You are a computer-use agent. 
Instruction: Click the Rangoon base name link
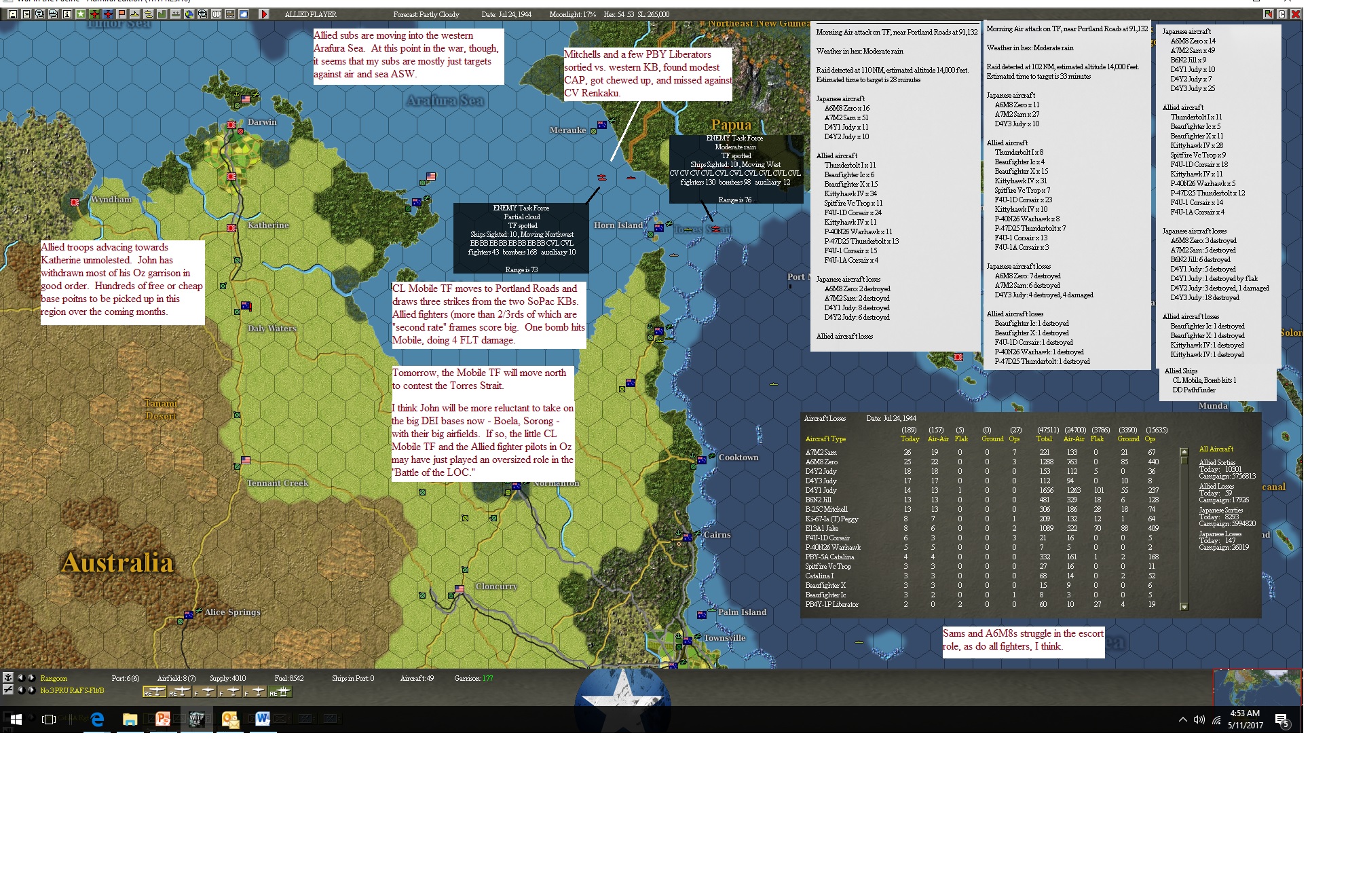tap(54, 678)
